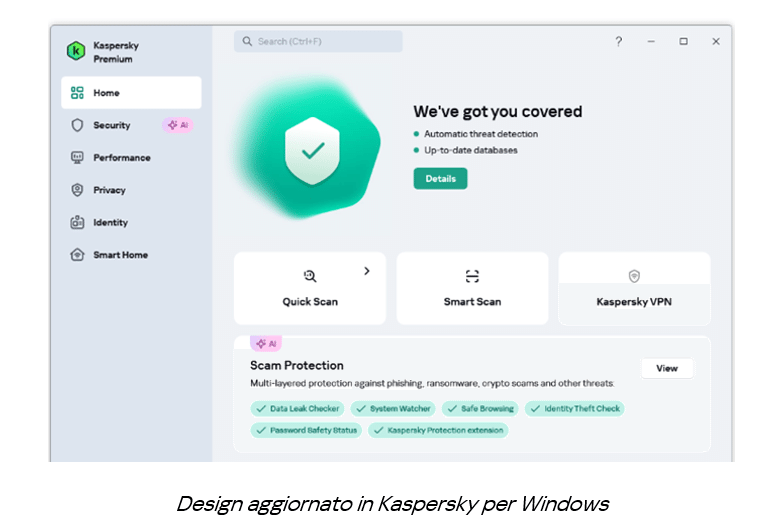
Task: Click the Details button
Action: coord(440,179)
